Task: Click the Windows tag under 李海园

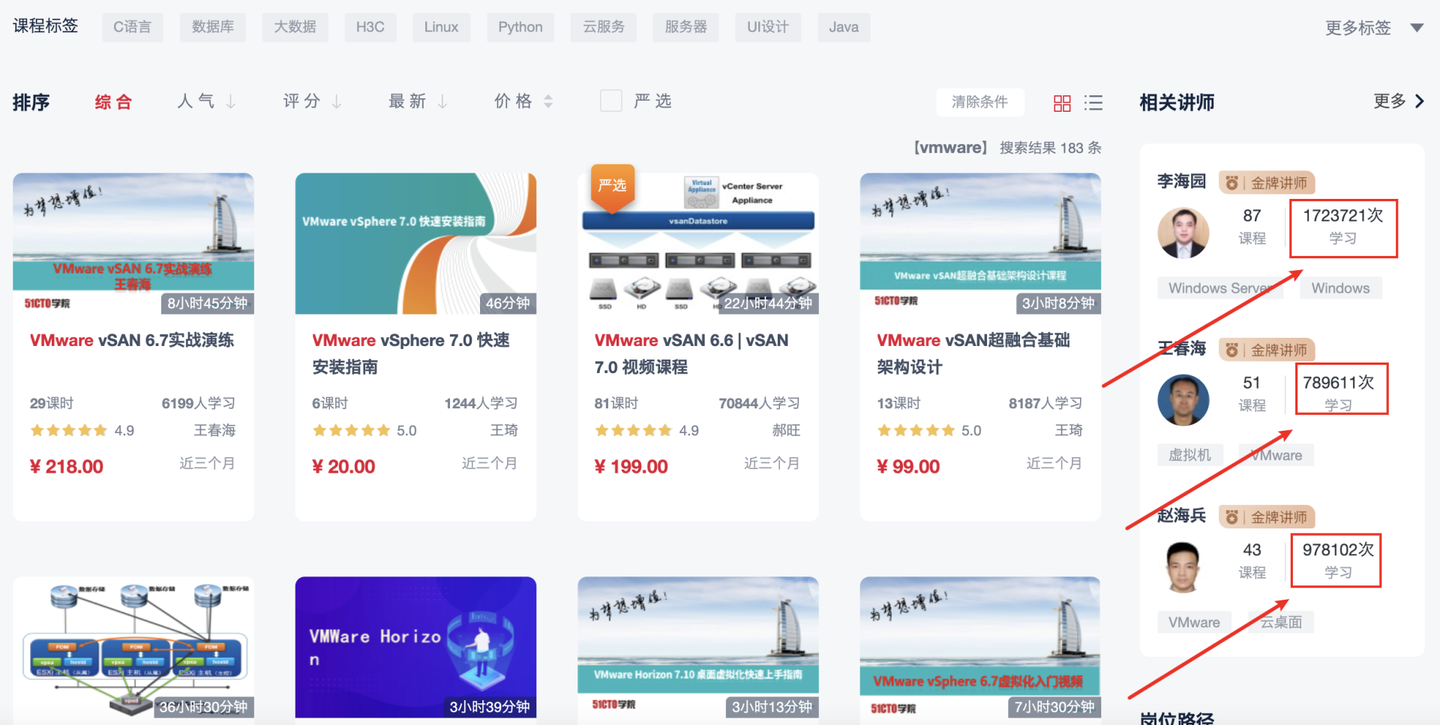Action: (1340, 288)
